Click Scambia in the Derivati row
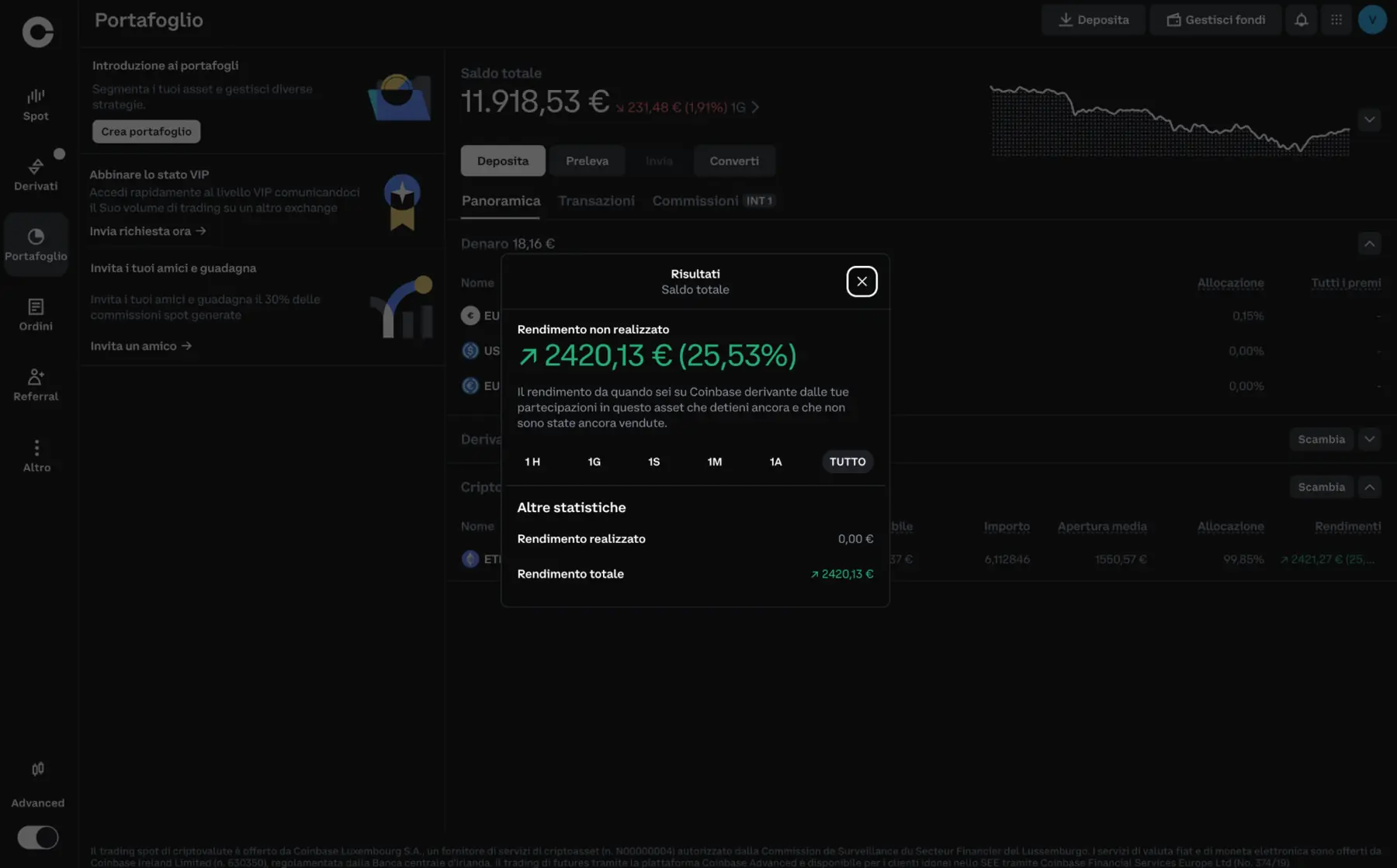 point(1321,439)
